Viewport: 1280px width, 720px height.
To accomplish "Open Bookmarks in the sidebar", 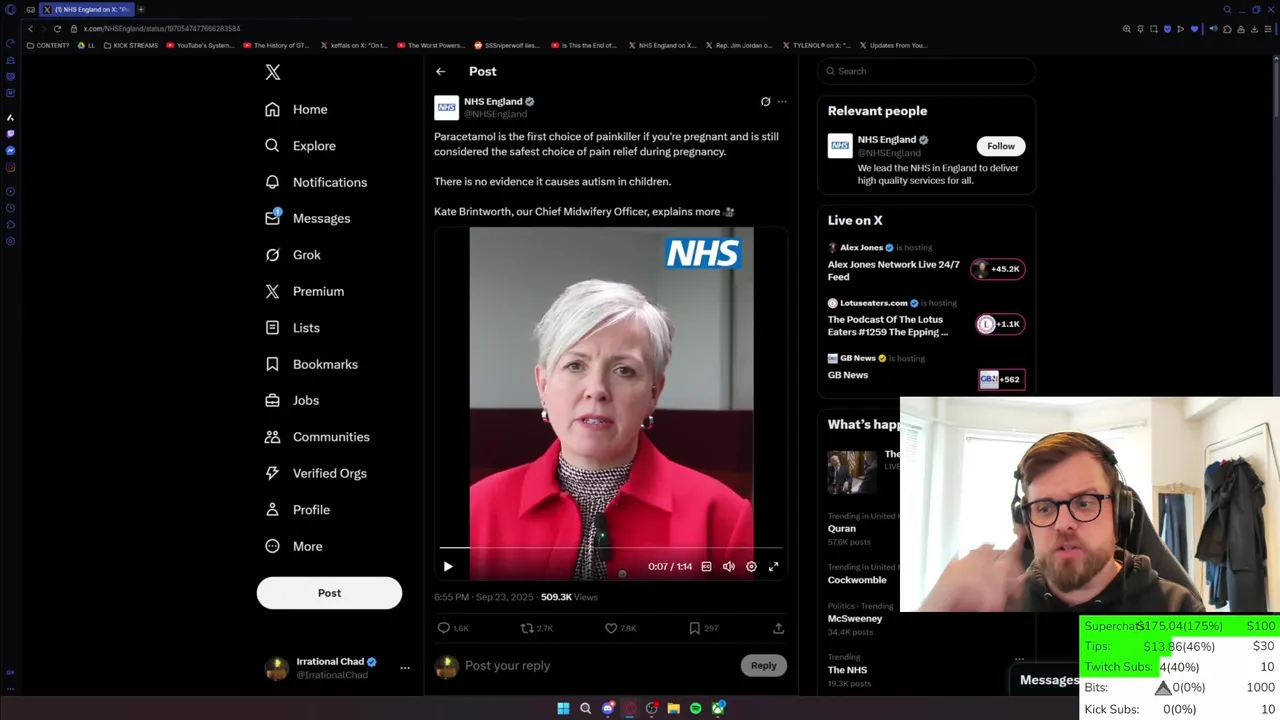I will 311,364.
